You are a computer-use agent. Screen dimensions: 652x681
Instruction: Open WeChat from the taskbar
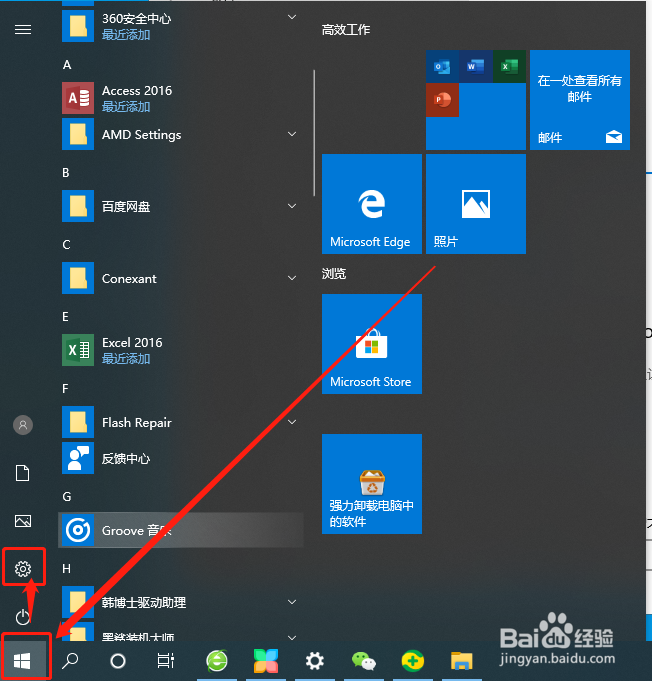(x=364, y=661)
